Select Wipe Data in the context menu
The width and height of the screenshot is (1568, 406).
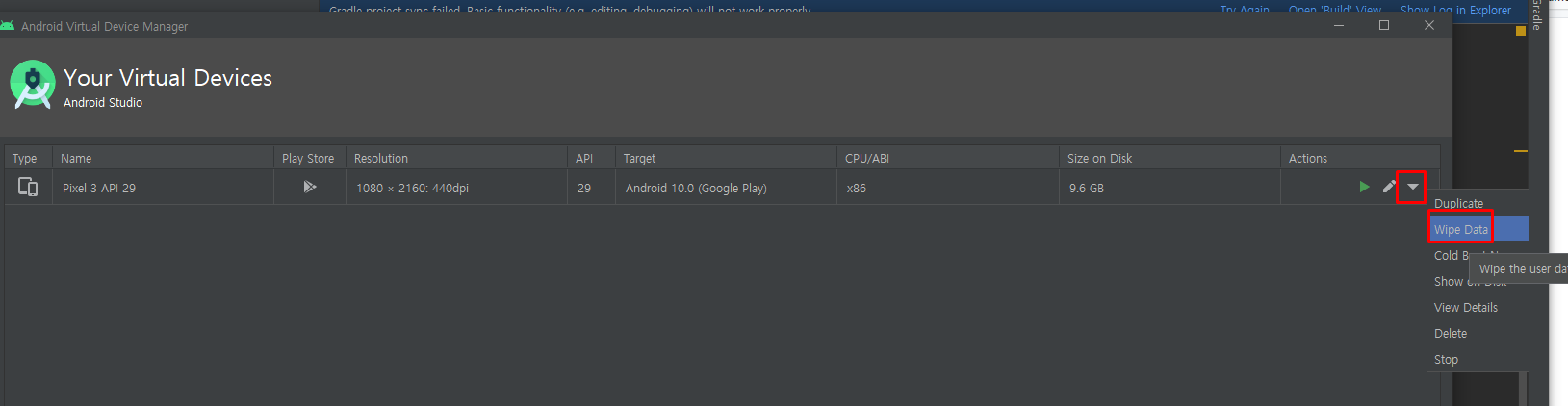pos(1478,229)
